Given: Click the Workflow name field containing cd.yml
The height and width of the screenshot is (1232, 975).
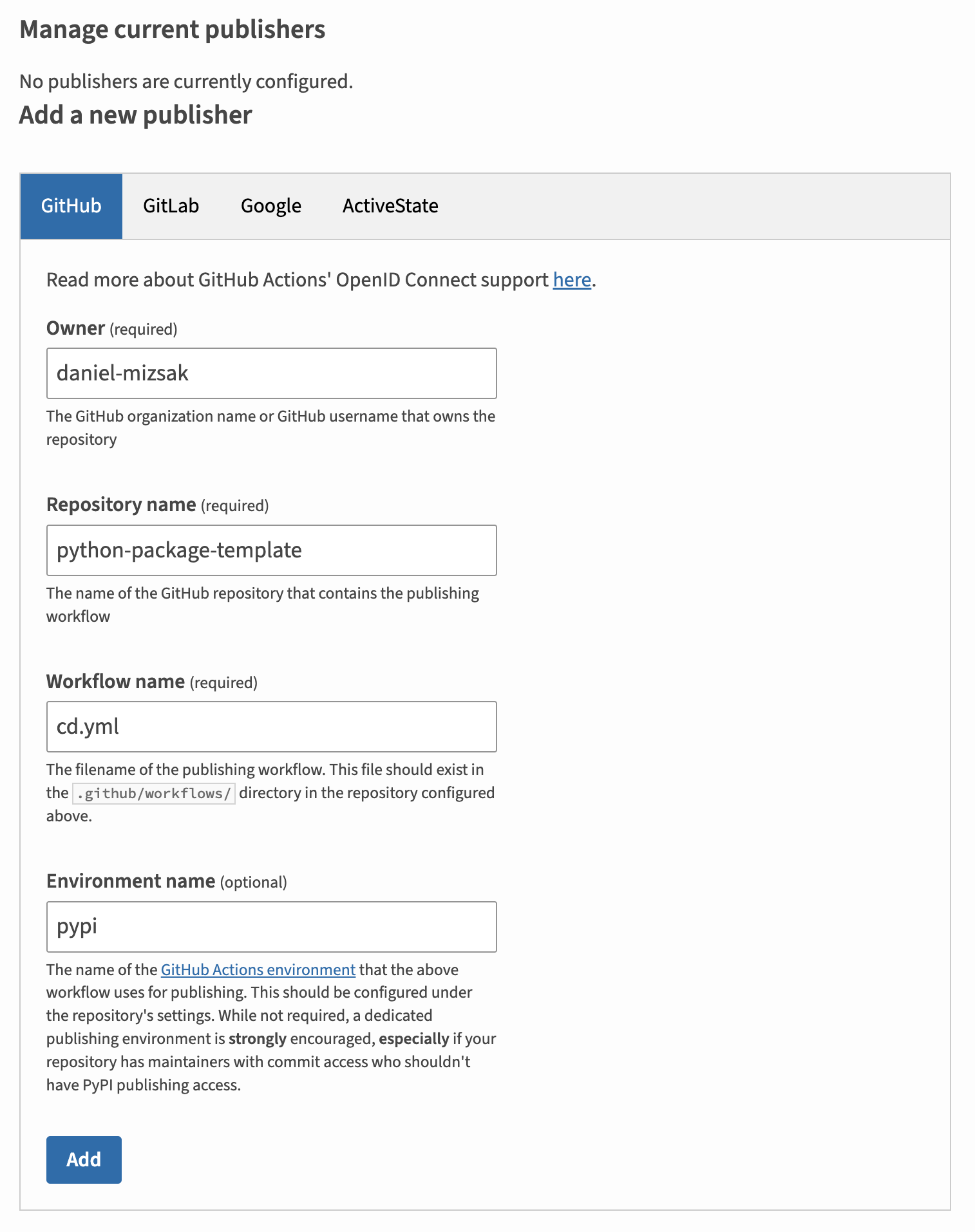Looking at the screenshot, I should (270, 726).
